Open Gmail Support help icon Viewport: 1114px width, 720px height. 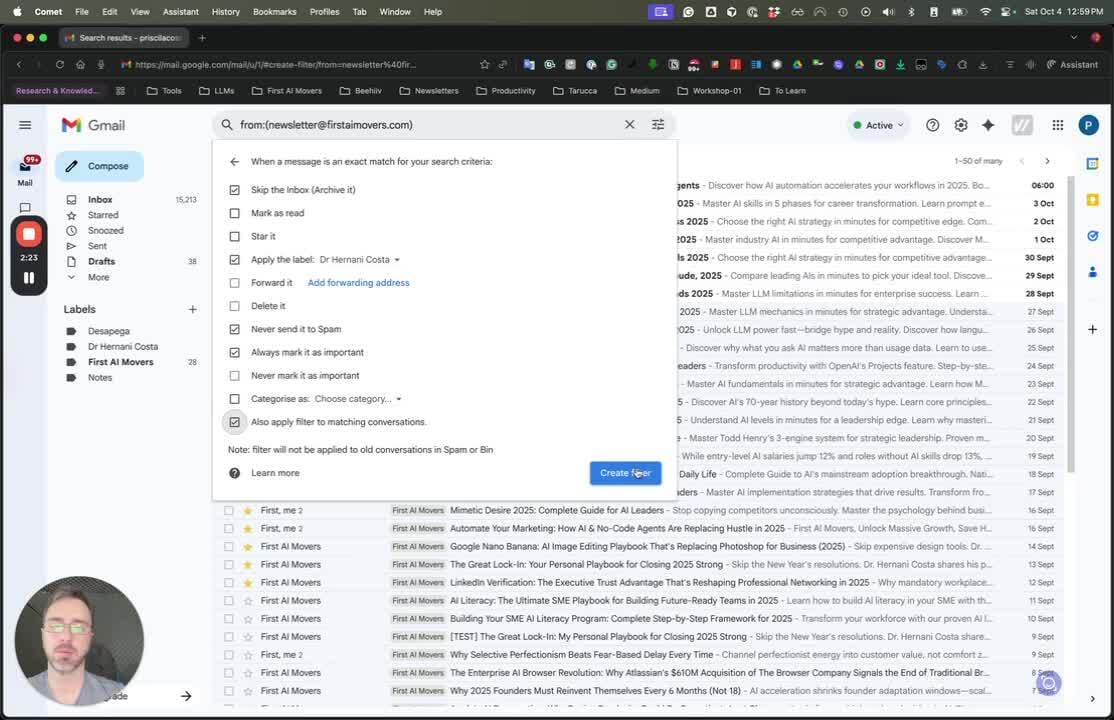coord(932,125)
